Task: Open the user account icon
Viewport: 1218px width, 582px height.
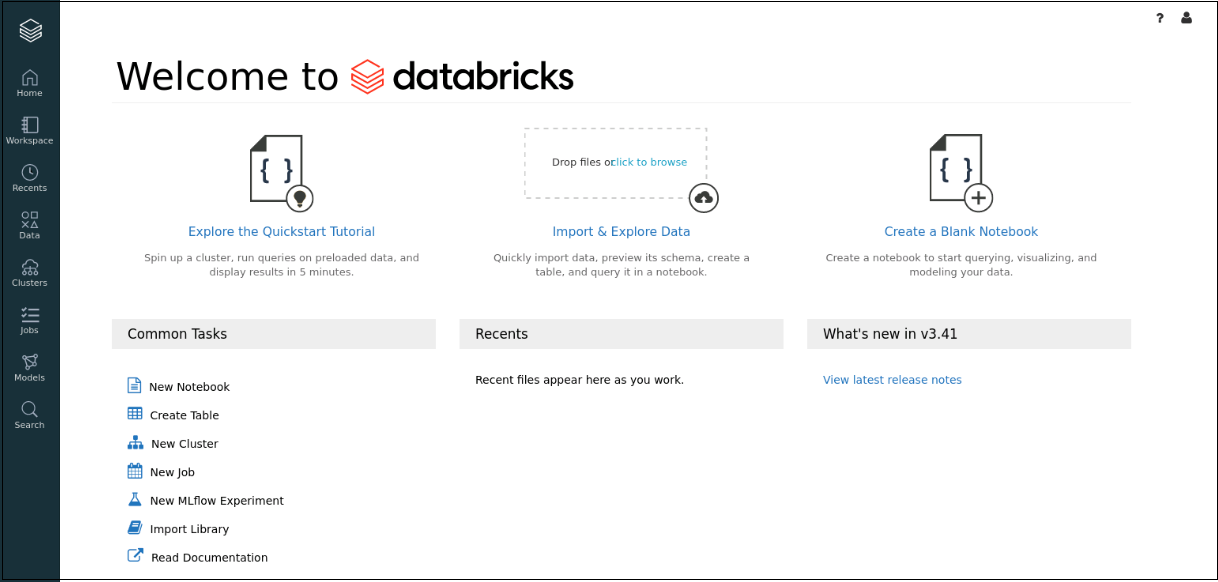Action: [1187, 18]
